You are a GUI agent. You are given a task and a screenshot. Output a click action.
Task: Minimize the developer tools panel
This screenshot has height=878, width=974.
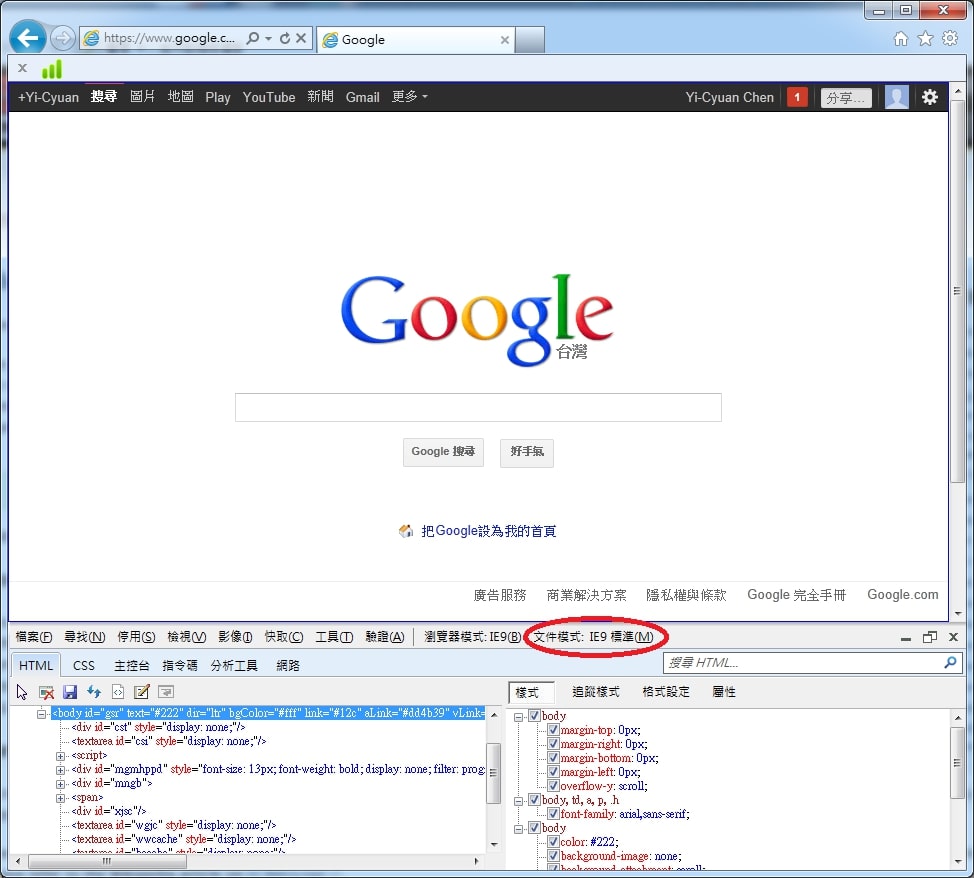[x=906, y=638]
